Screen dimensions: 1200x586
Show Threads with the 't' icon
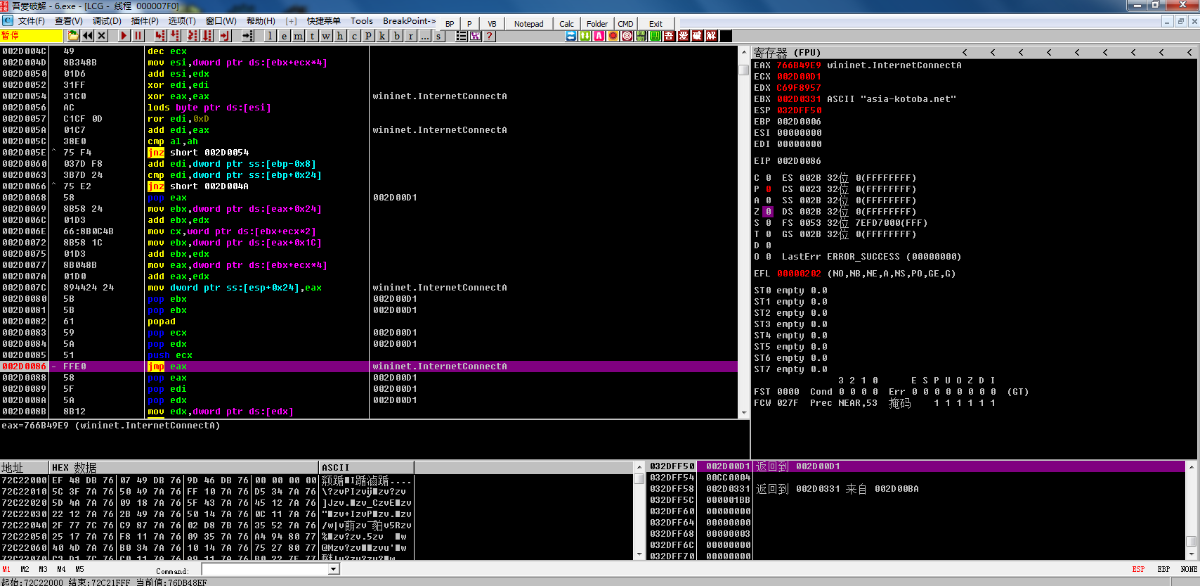[x=313, y=36]
